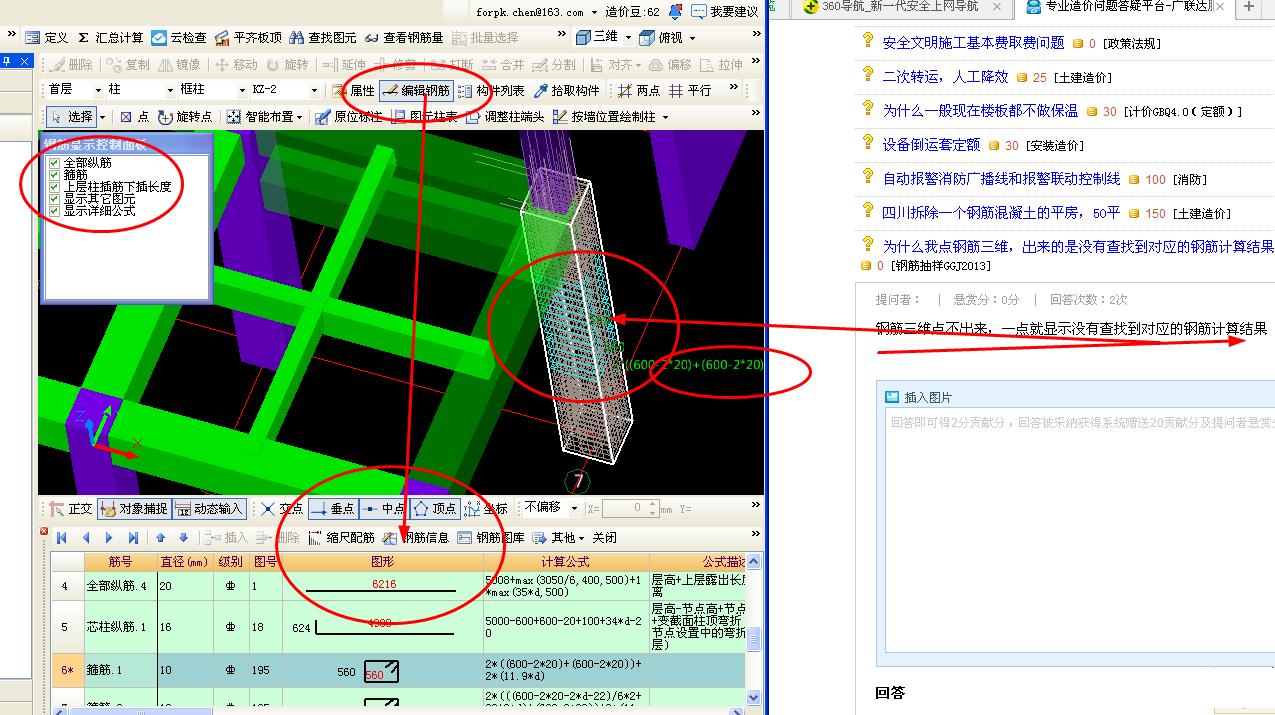
Task: Open 缩尺配筋 scaled reinforcement
Action: (341, 538)
